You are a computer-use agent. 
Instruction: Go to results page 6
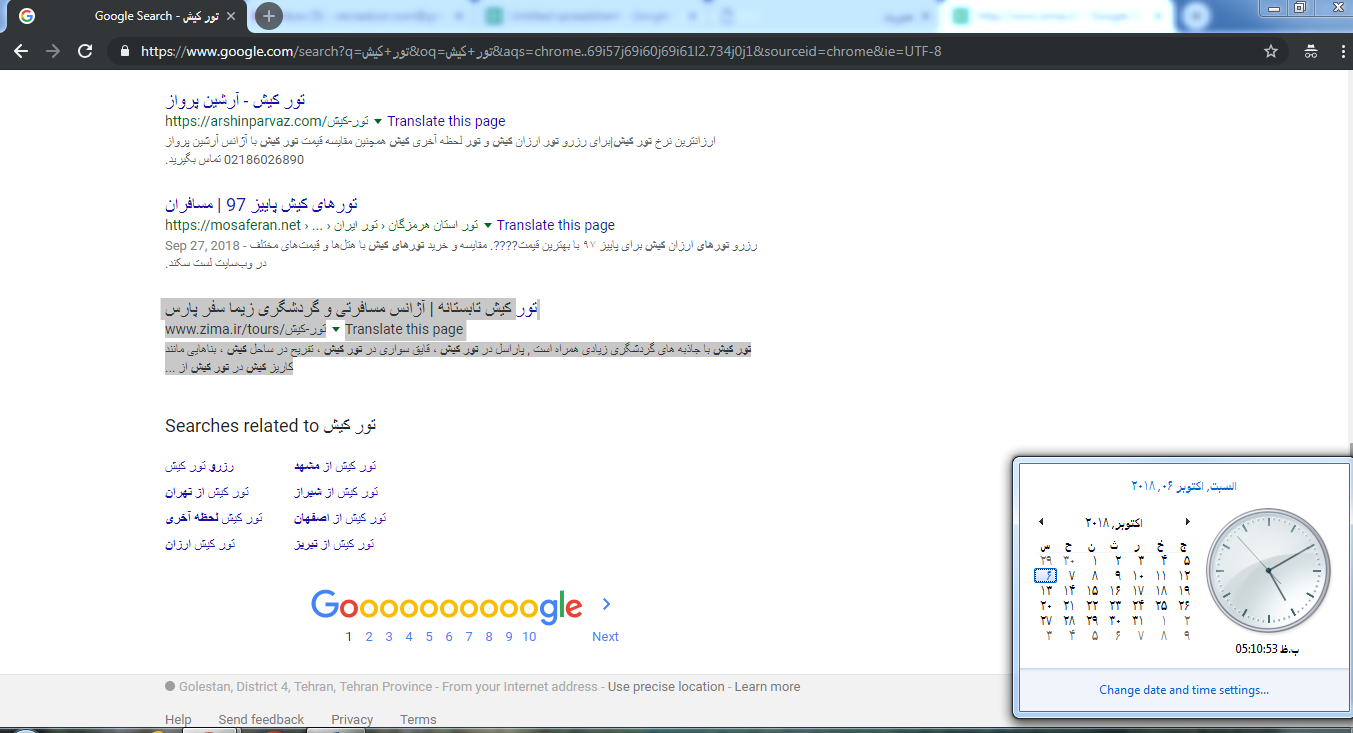point(449,636)
